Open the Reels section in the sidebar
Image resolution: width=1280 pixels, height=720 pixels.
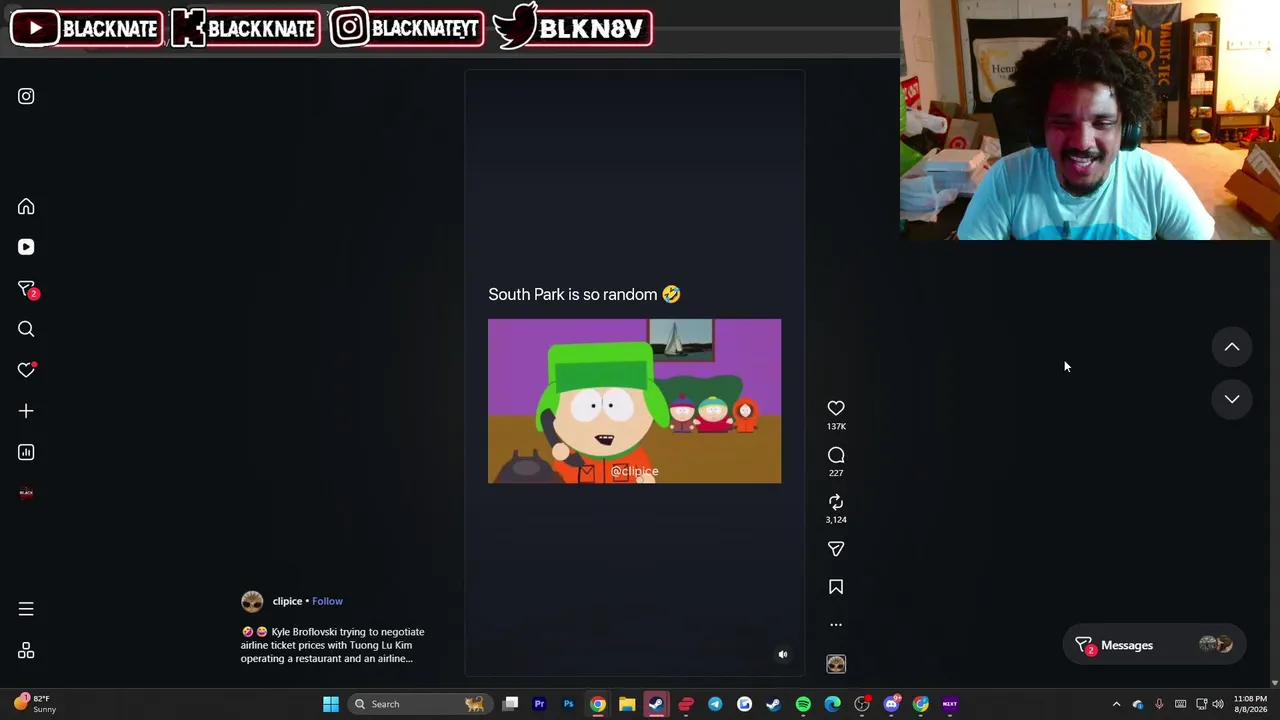pyautogui.click(x=26, y=247)
